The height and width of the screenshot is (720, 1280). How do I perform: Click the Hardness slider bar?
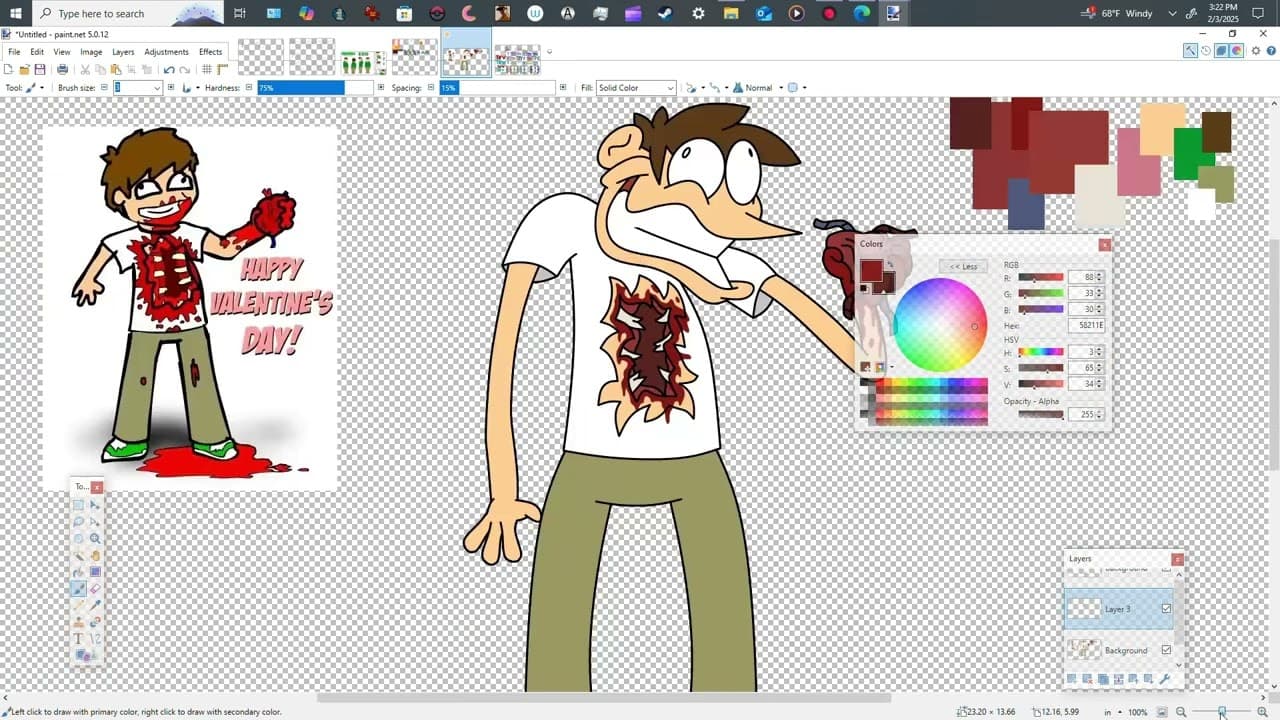[x=315, y=88]
